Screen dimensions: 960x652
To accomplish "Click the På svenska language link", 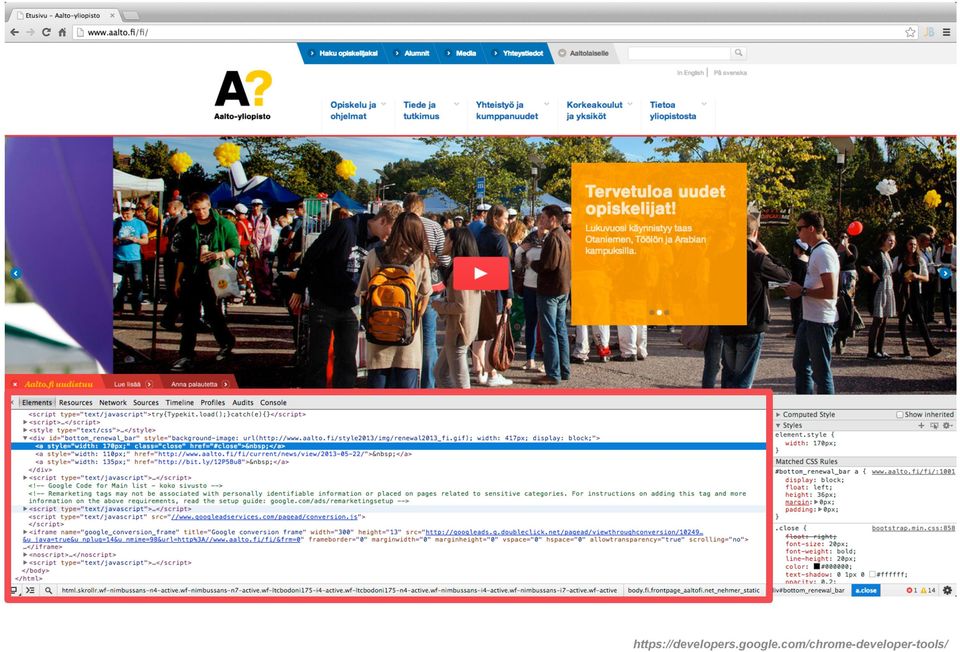I will (730, 73).
